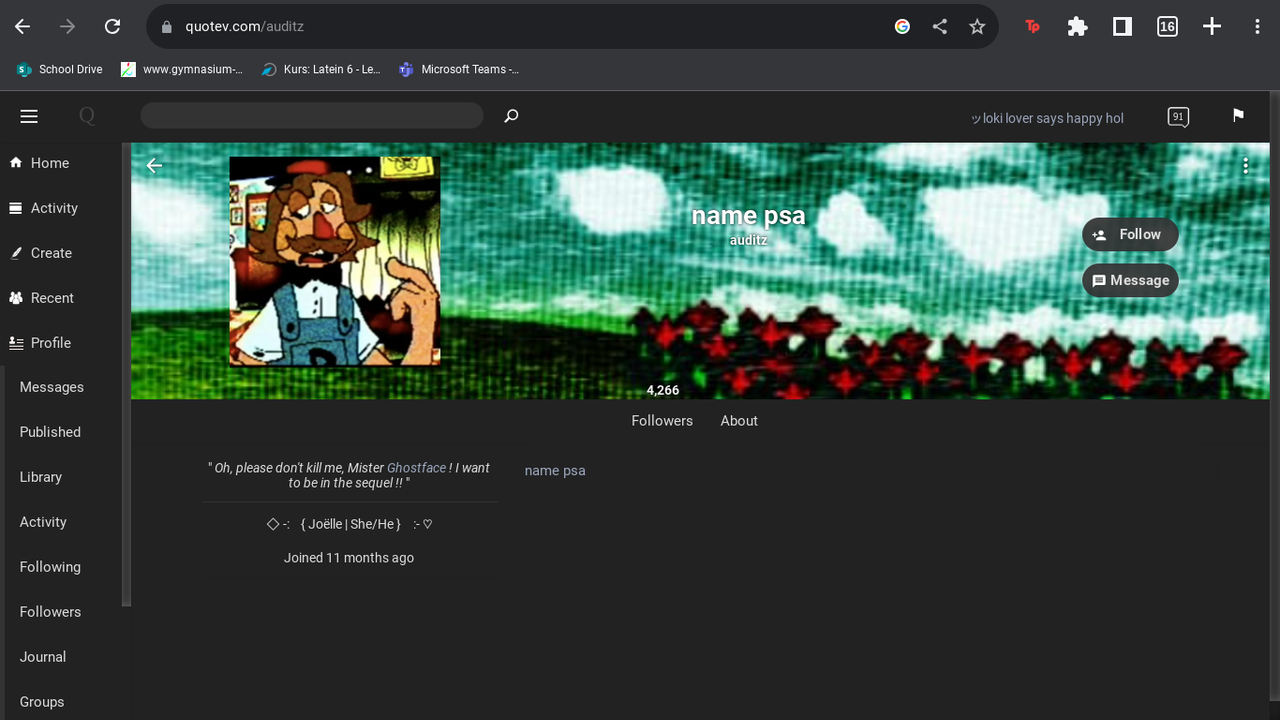Click the Joëlle | She/He text

tap(350, 524)
